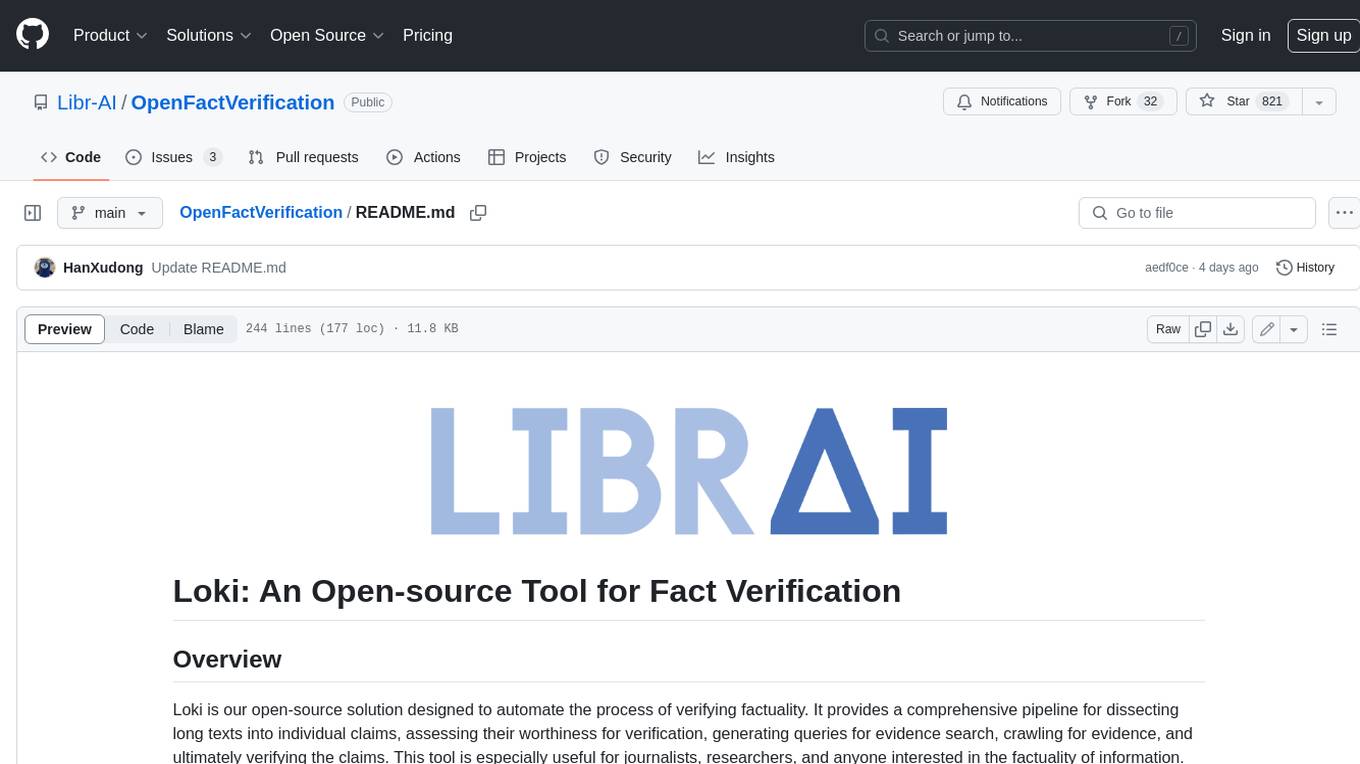The width and height of the screenshot is (1360, 764).
Task: Open HanXudong's avatar profile
Action: tap(44, 267)
